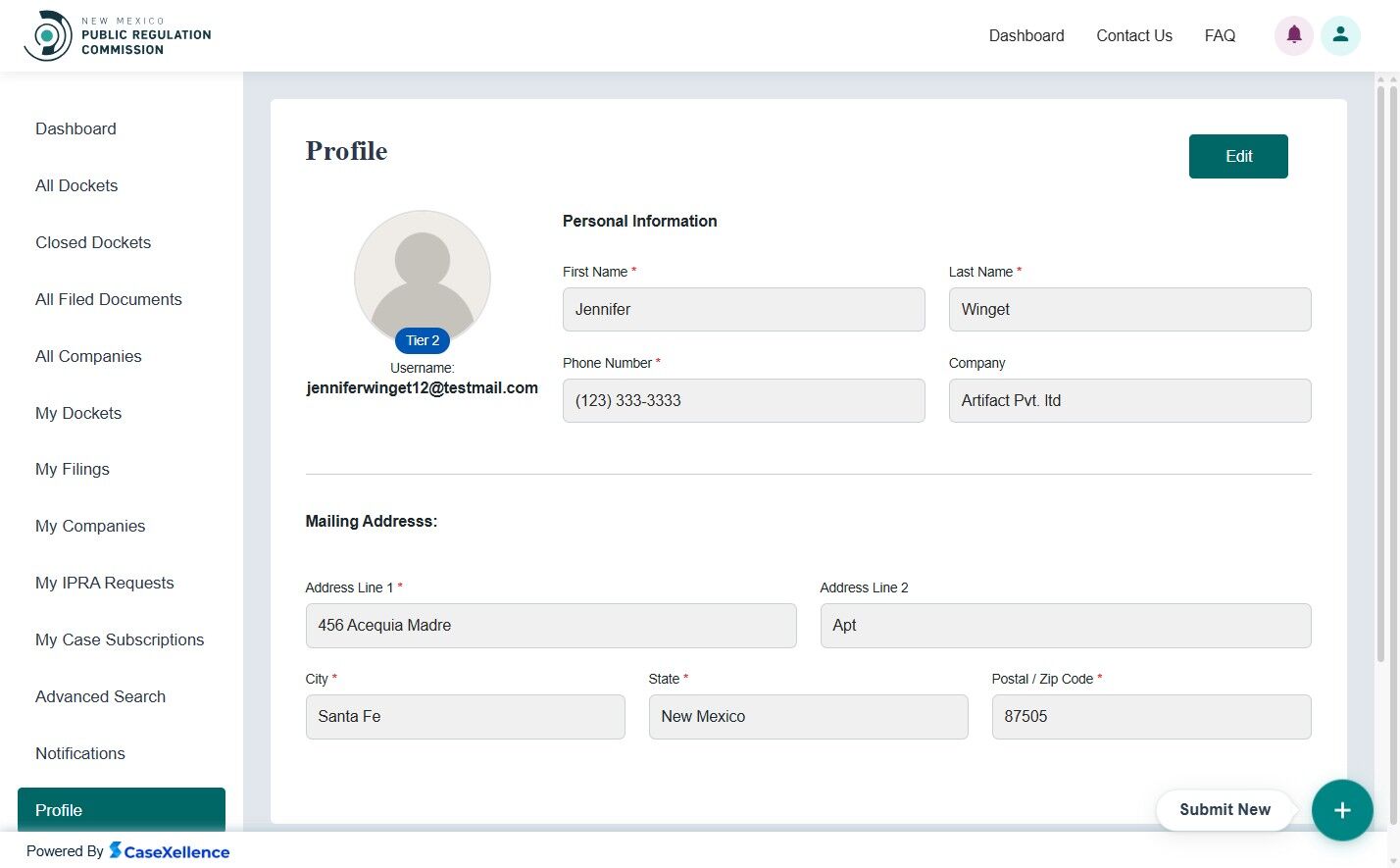Image resolution: width=1400 pixels, height=868 pixels.
Task: Click the Tier 2 badge
Action: tap(423, 340)
